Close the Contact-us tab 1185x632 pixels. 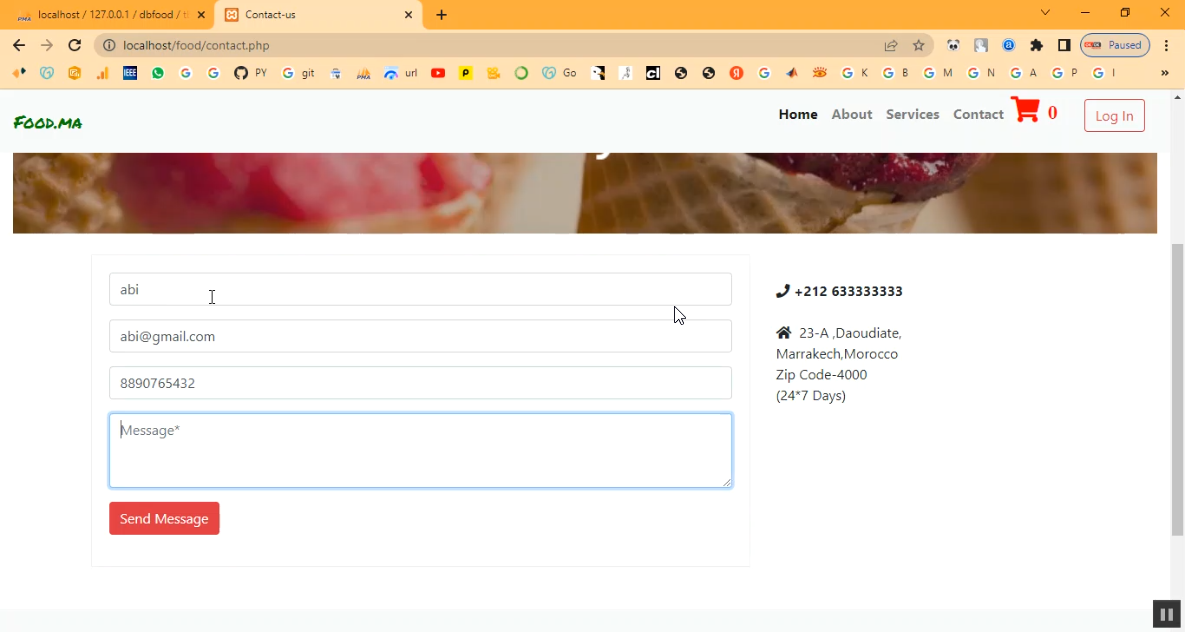pos(408,14)
